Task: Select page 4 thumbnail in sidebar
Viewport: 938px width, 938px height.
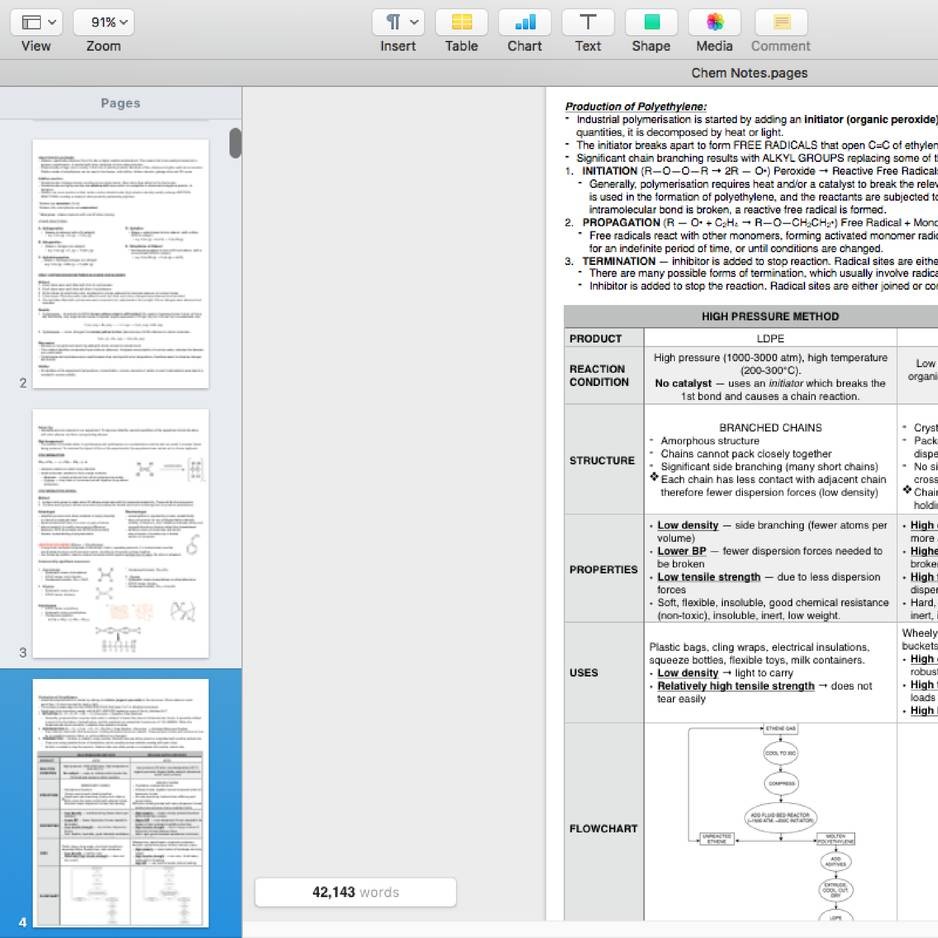Action: (x=120, y=800)
